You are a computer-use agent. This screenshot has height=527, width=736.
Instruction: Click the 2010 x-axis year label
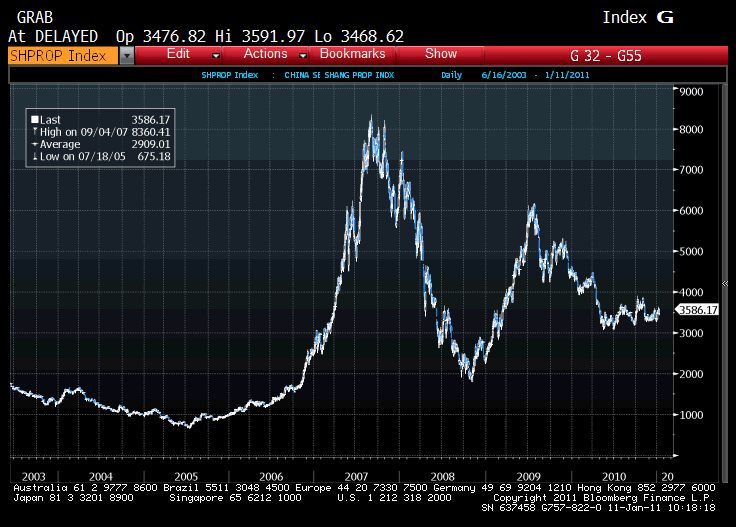pyautogui.click(x=614, y=476)
